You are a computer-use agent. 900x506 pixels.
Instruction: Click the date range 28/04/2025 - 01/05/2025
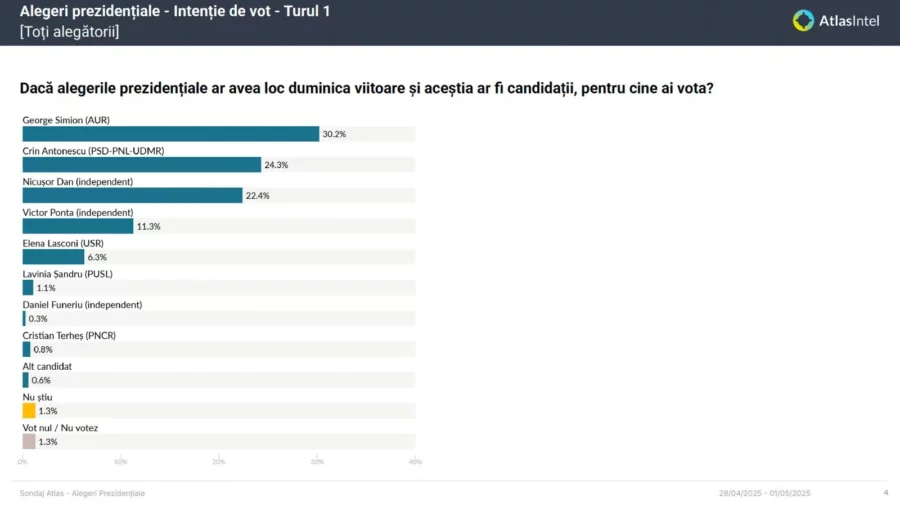764,493
